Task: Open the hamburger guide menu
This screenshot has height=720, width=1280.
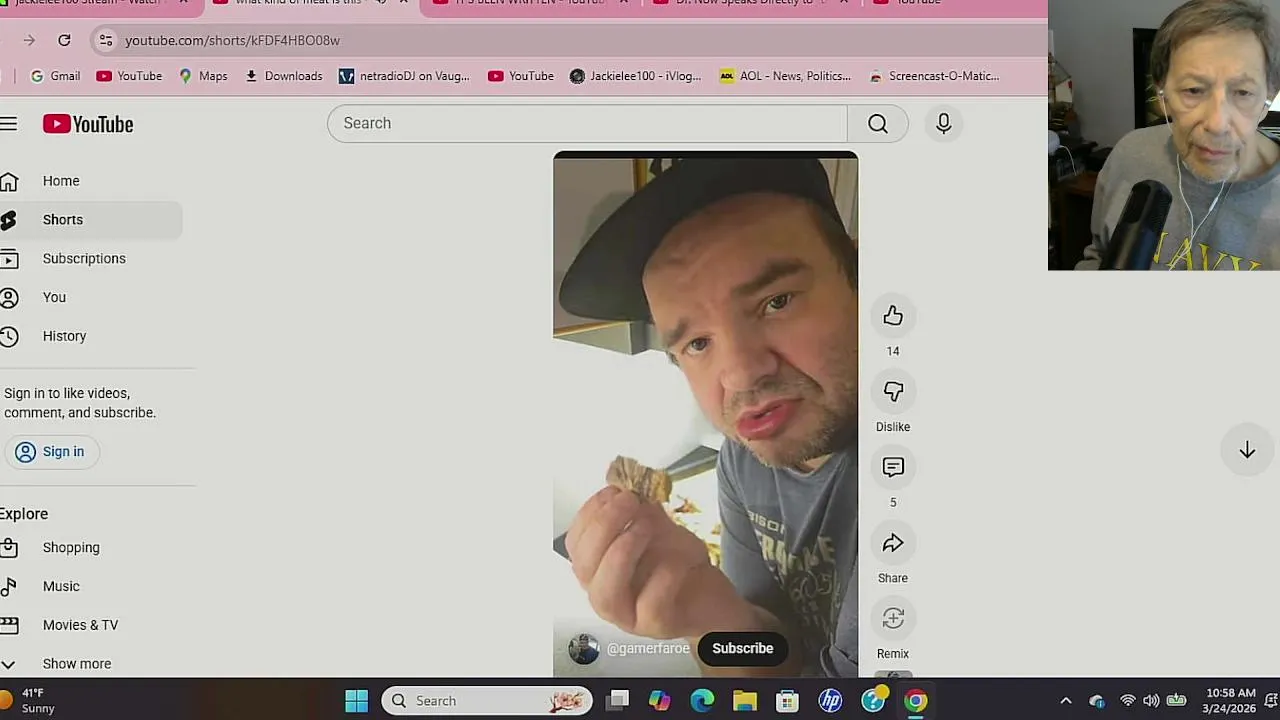Action: (9, 124)
